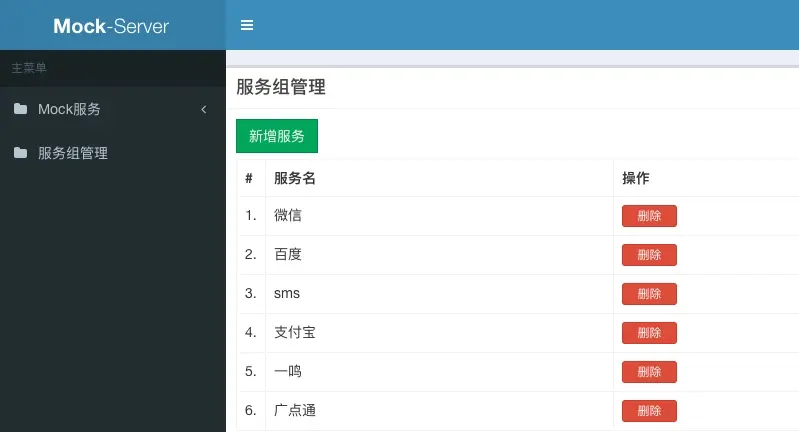Click row number 6. cell
Image resolution: width=799 pixels, height=432 pixels.
coord(251,411)
